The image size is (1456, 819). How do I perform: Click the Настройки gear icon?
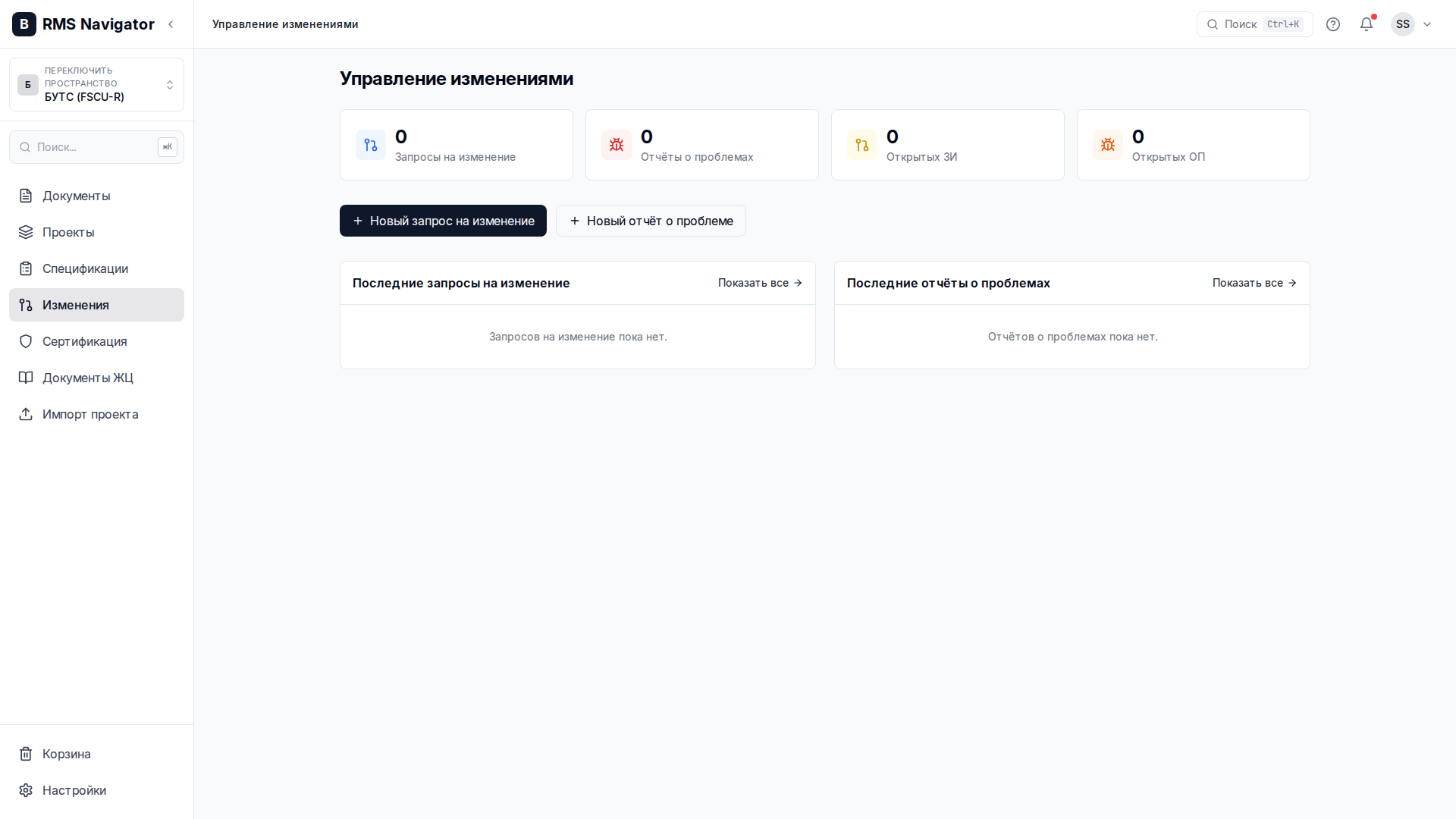tap(26, 790)
